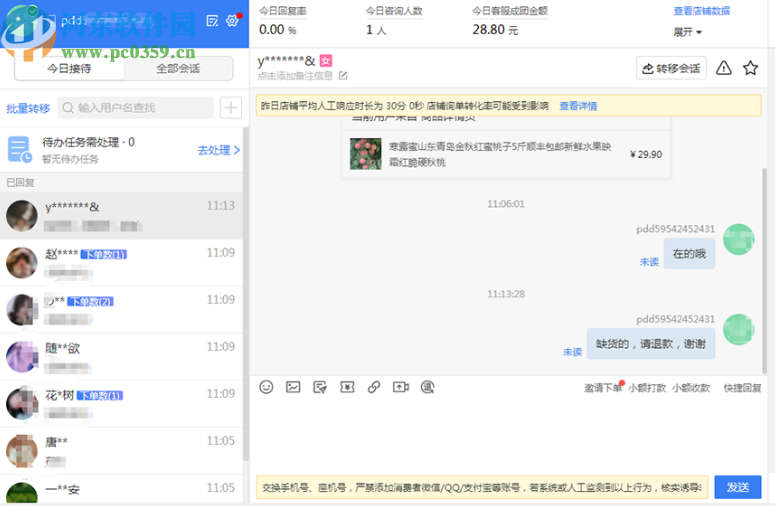775x506 pixels.
Task: Click 小额打款 small payment option
Action: 647,388
